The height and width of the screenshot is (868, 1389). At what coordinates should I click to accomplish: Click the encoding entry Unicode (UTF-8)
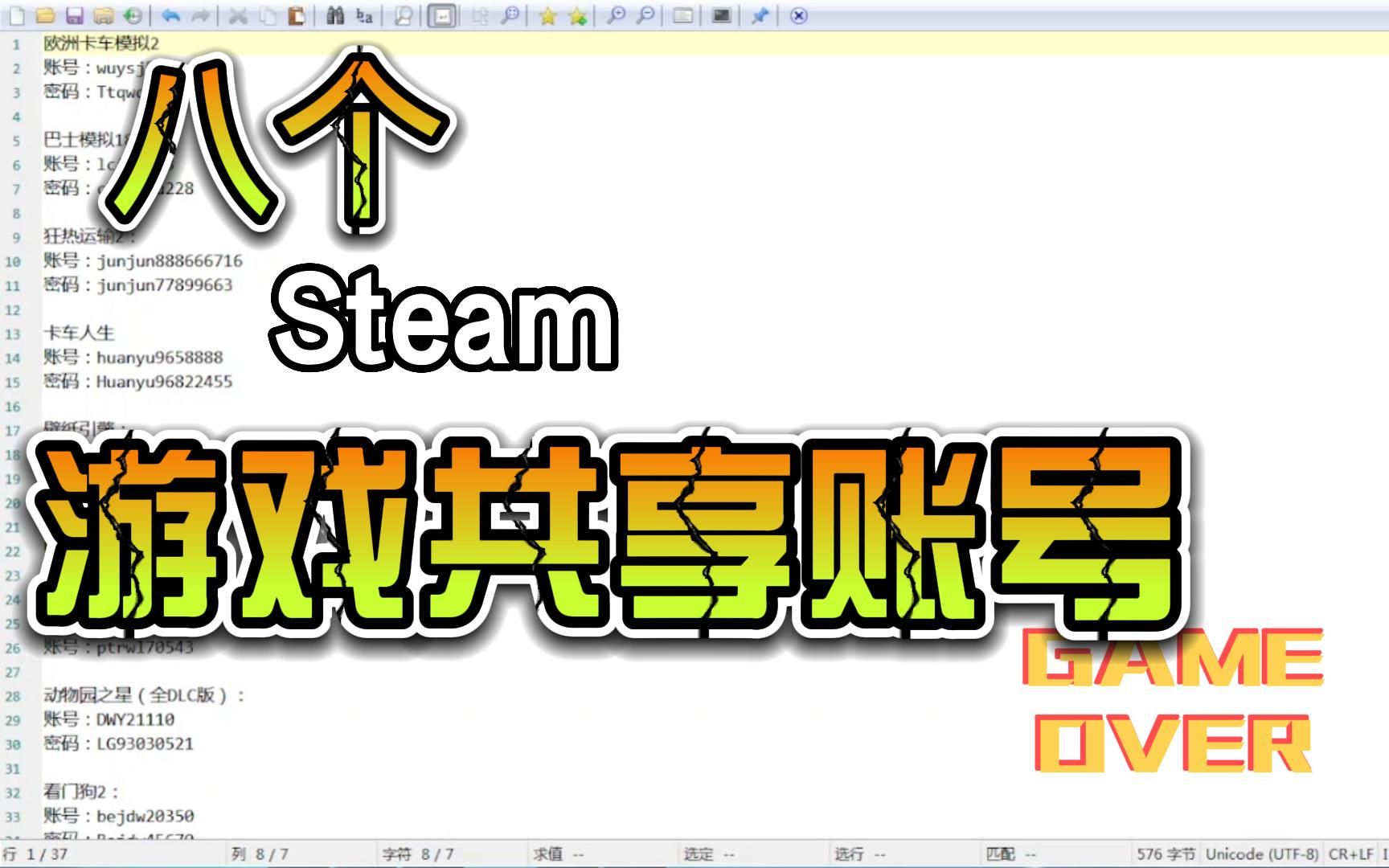[1262, 854]
